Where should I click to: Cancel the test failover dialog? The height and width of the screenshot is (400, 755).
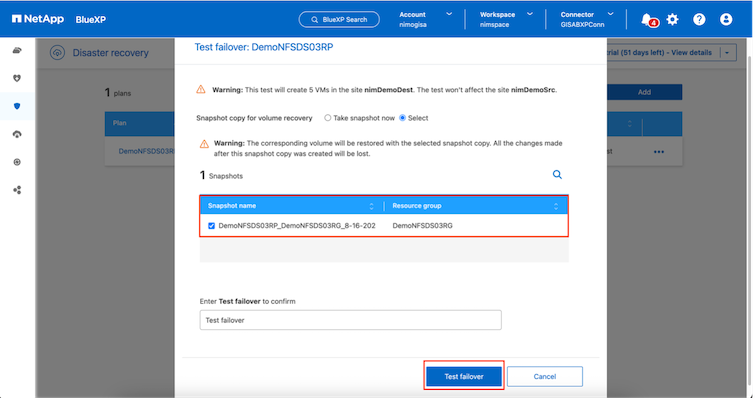point(544,376)
